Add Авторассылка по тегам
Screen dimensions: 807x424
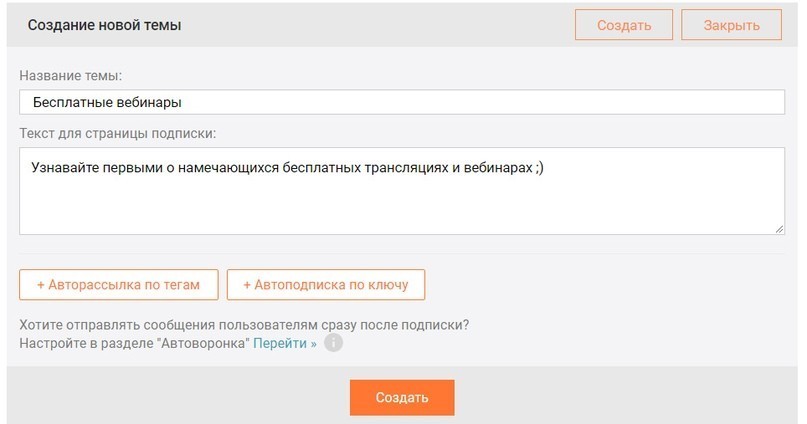pos(119,285)
